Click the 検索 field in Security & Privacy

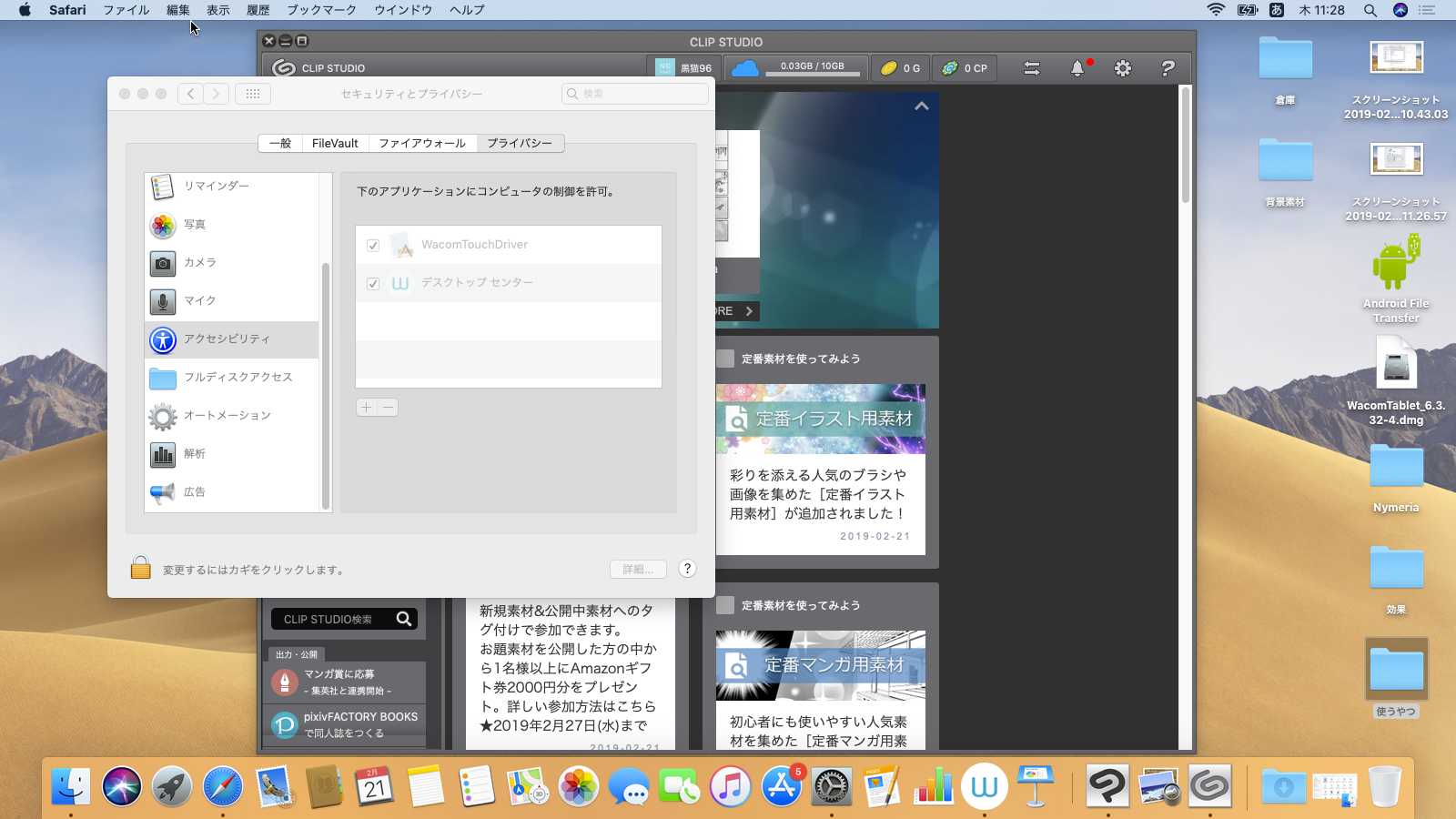tap(635, 94)
